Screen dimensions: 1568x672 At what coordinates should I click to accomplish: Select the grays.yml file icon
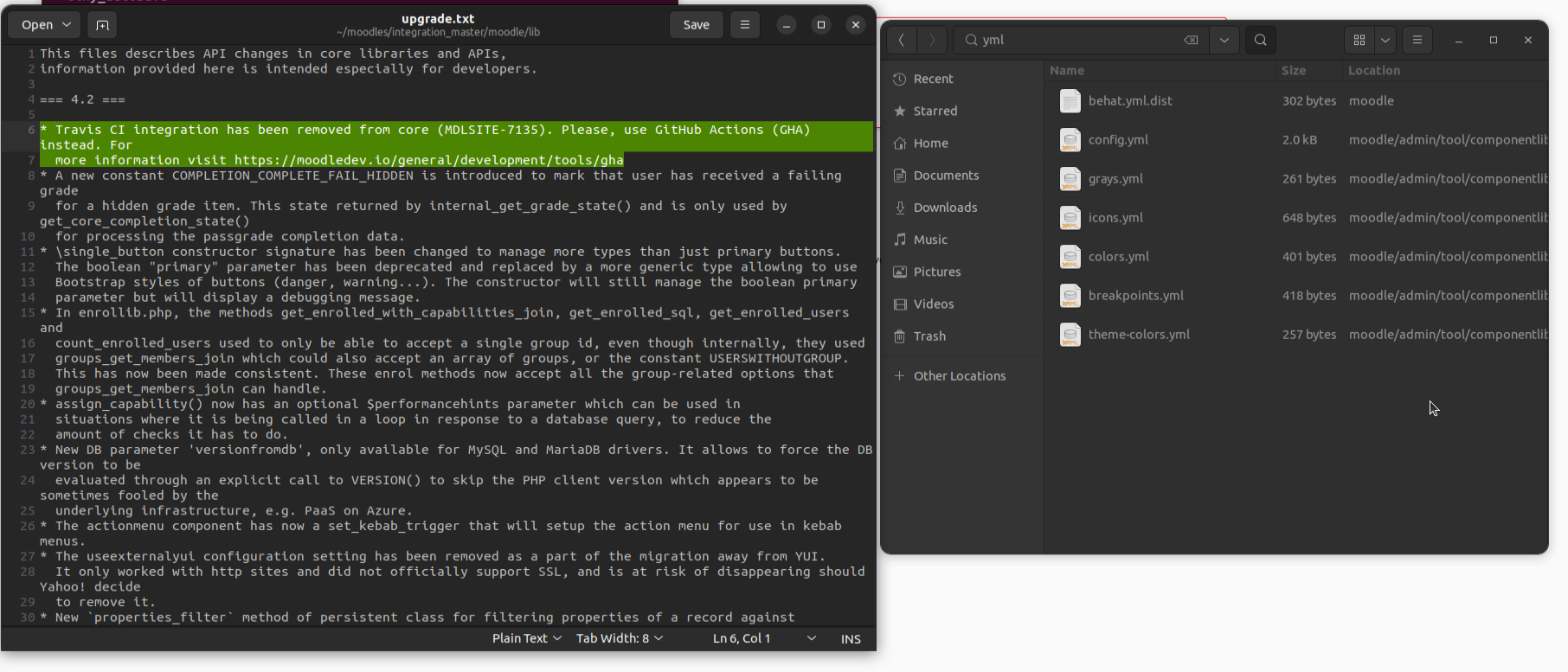[1070, 179]
